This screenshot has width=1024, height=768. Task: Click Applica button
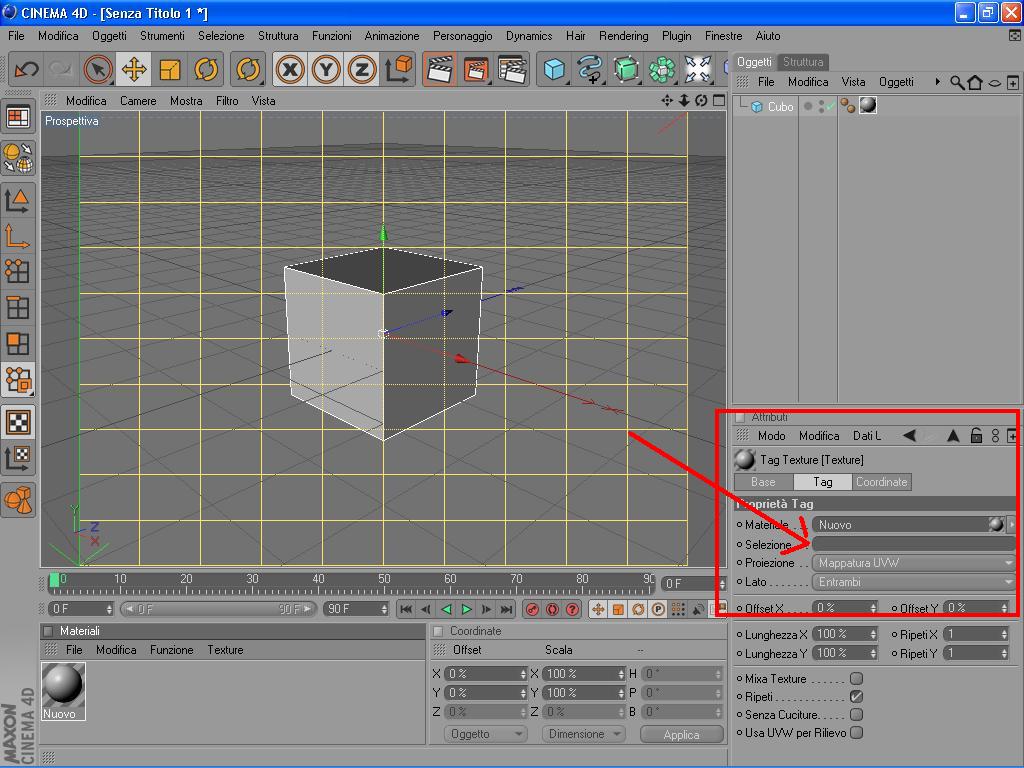681,735
